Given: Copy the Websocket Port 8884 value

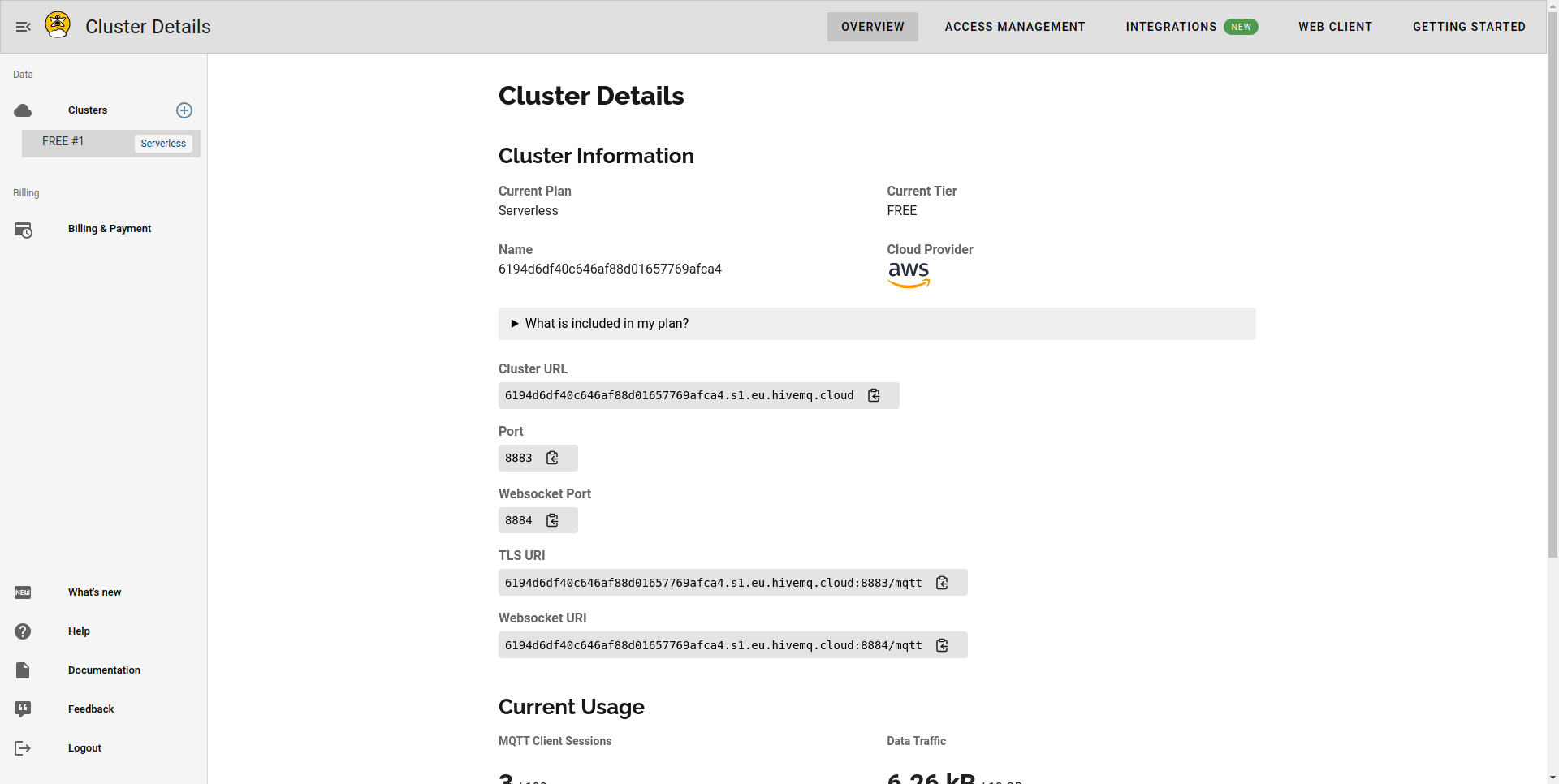Looking at the screenshot, I should (552, 520).
